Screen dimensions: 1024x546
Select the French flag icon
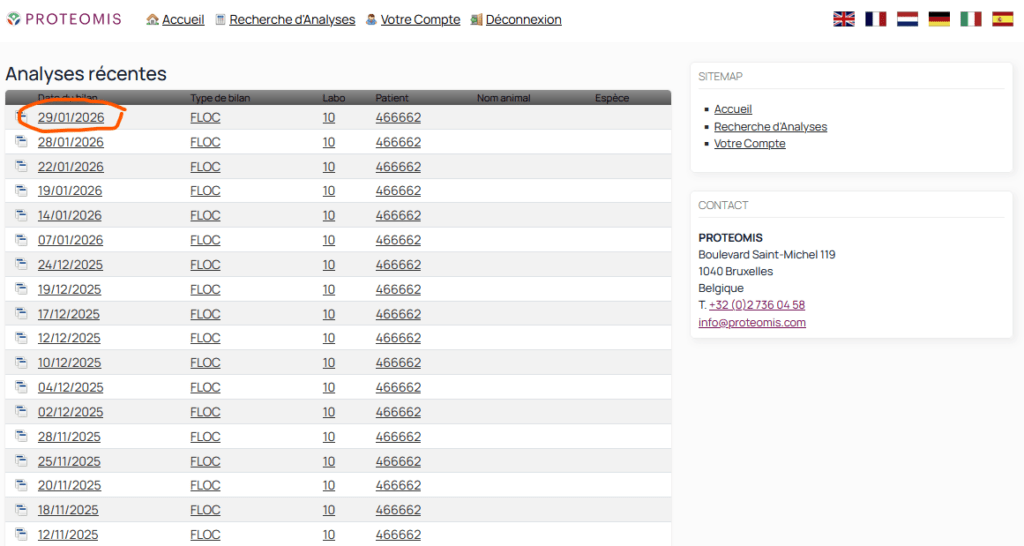pyautogui.click(x=876, y=19)
